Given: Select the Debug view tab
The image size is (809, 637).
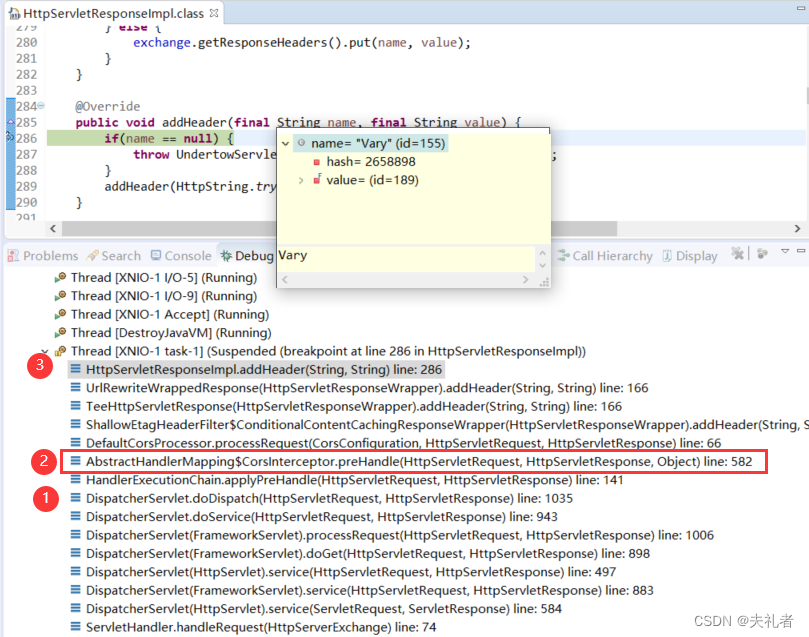Looking at the screenshot, I should [x=247, y=256].
